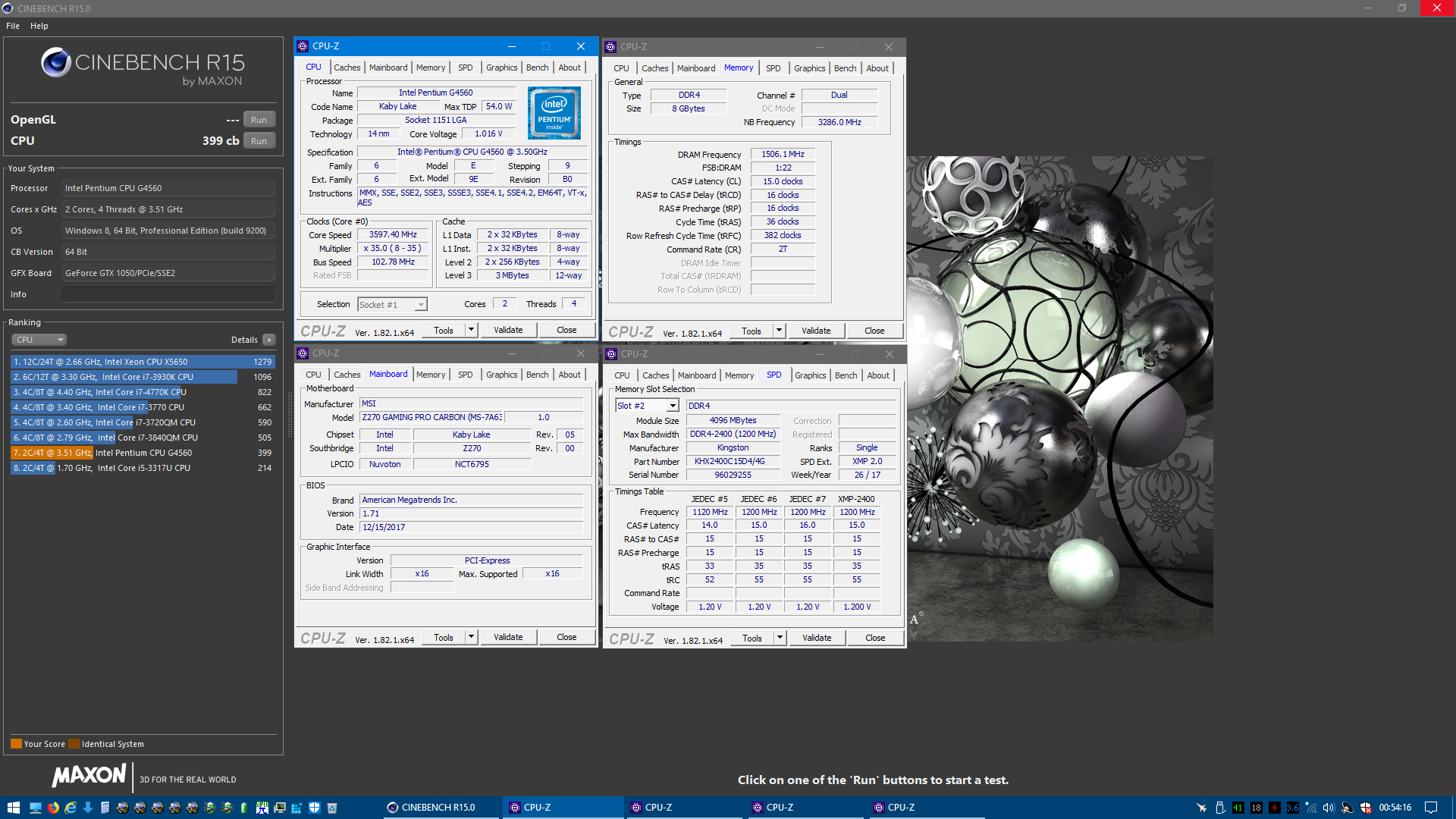The height and width of the screenshot is (819, 1456).
Task: Click the airplane mode tray icon
Action: [x=1201, y=808]
